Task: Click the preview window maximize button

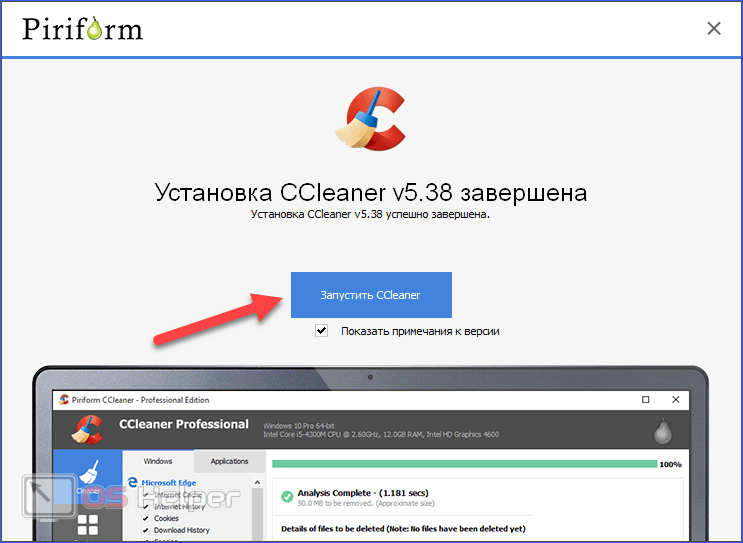Action: point(645,399)
